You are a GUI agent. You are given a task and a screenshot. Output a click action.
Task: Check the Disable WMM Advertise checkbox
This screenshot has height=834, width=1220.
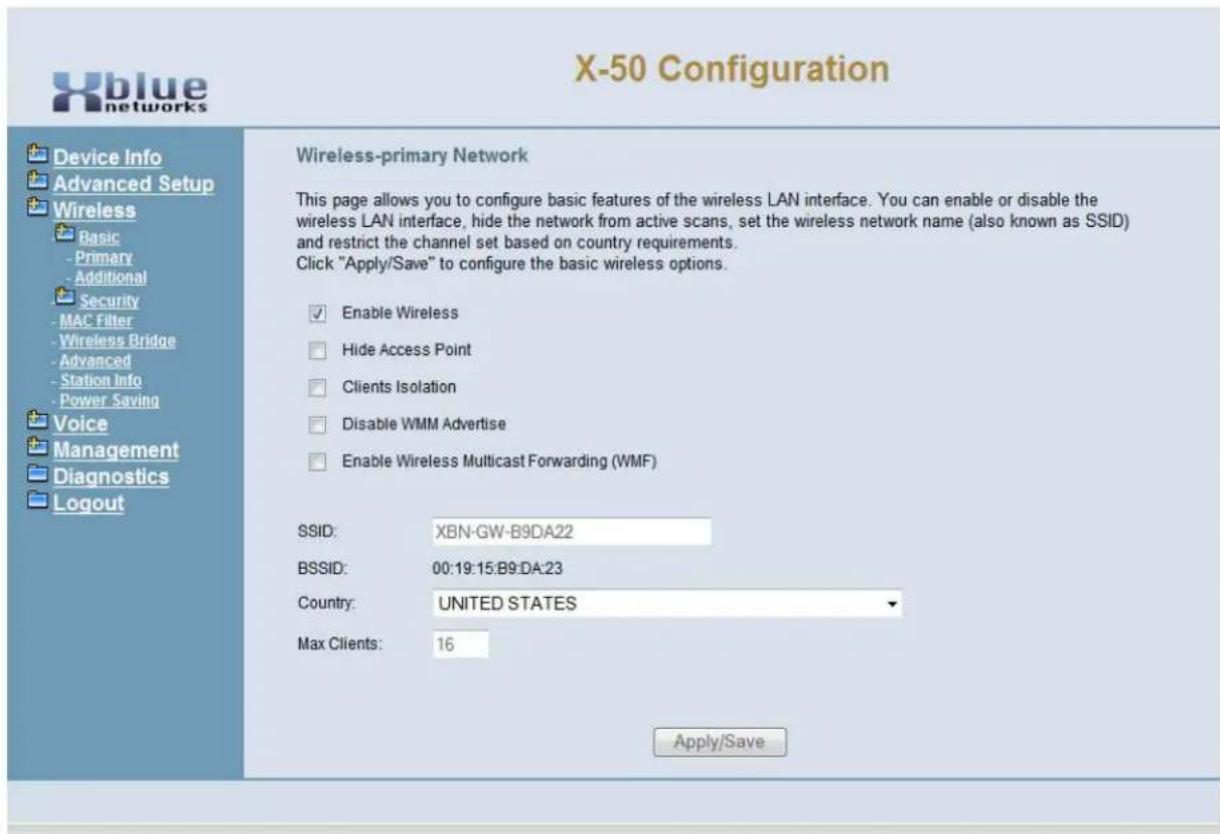[x=317, y=425]
